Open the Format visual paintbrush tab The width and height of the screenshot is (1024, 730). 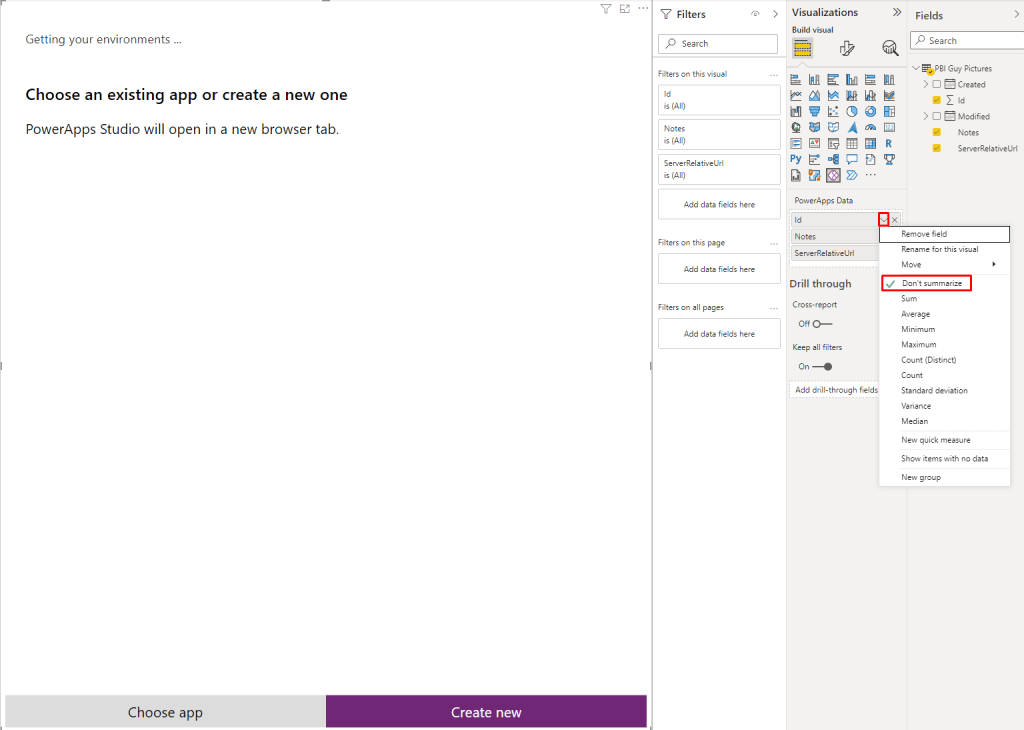(847, 48)
